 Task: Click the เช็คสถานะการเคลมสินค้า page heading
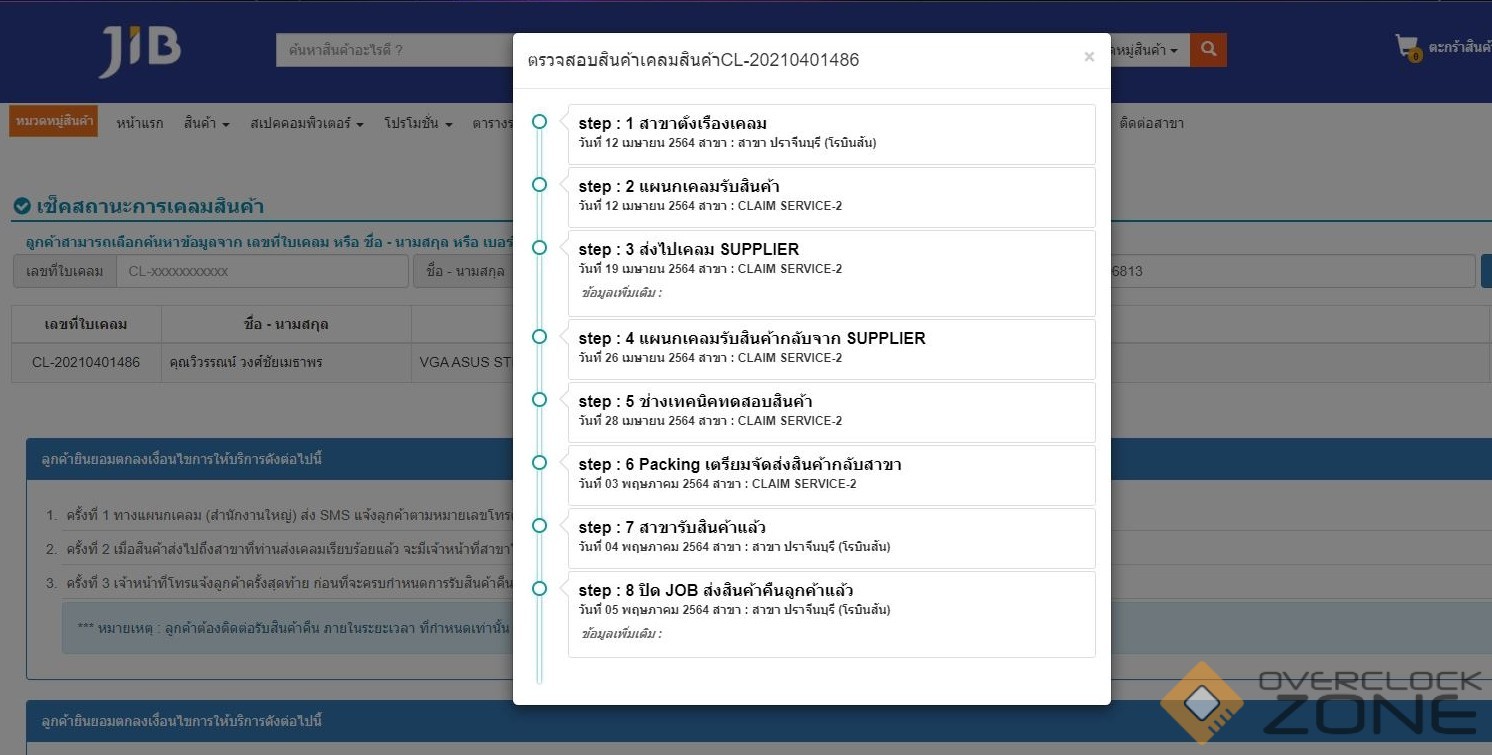[150, 207]
